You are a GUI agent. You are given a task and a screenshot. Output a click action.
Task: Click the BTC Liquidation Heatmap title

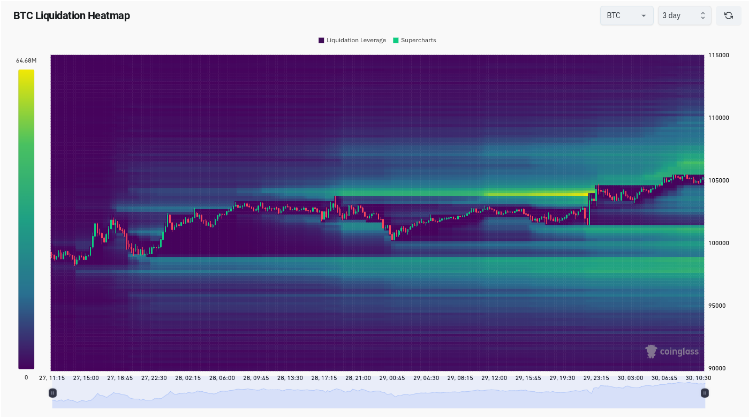[x=71, y=16]
